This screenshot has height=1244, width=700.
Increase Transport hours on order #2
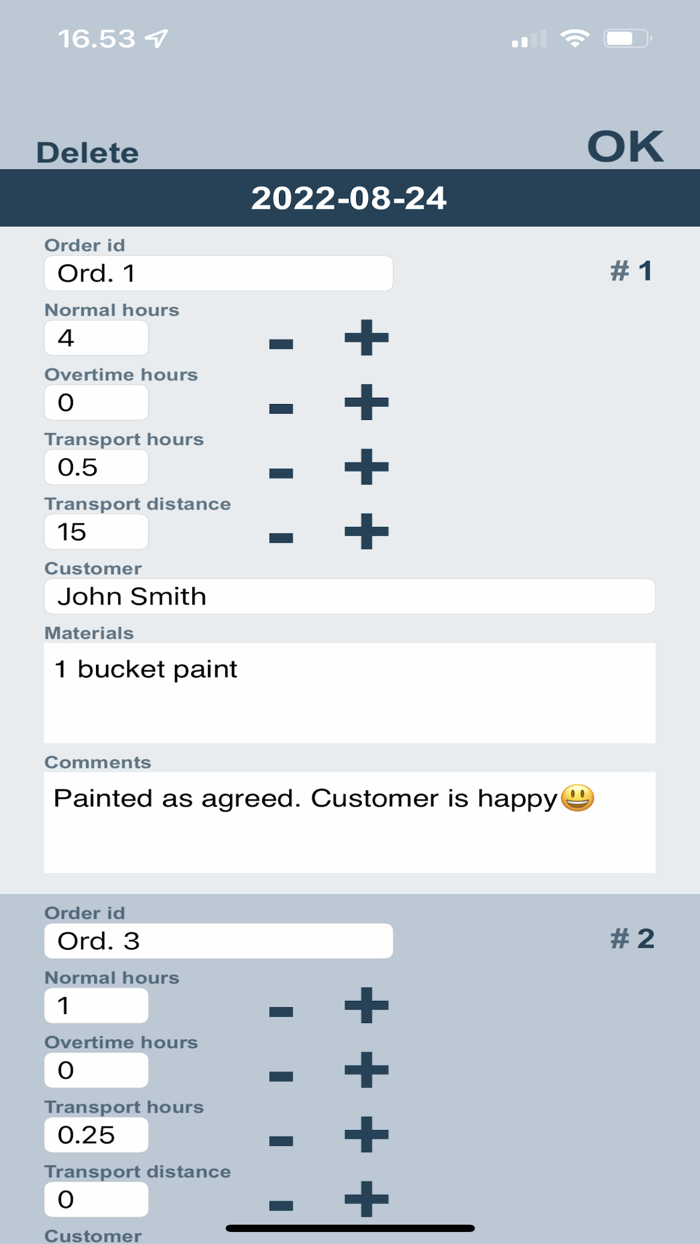365,1135
